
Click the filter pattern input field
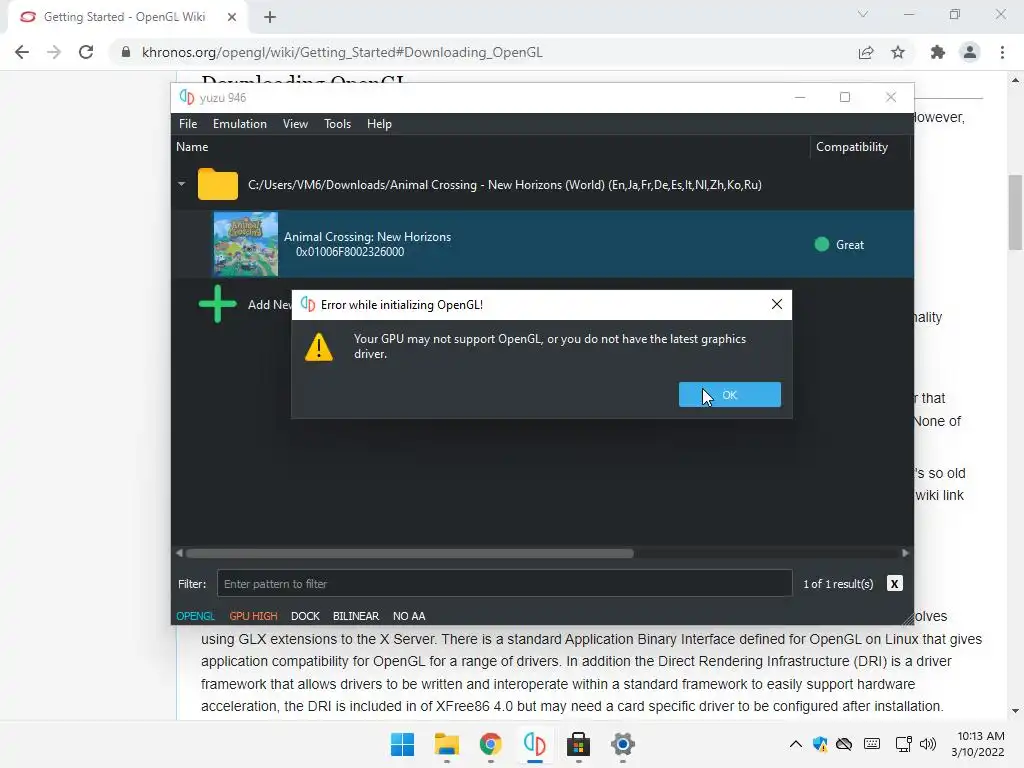click(x=504, y=583)
